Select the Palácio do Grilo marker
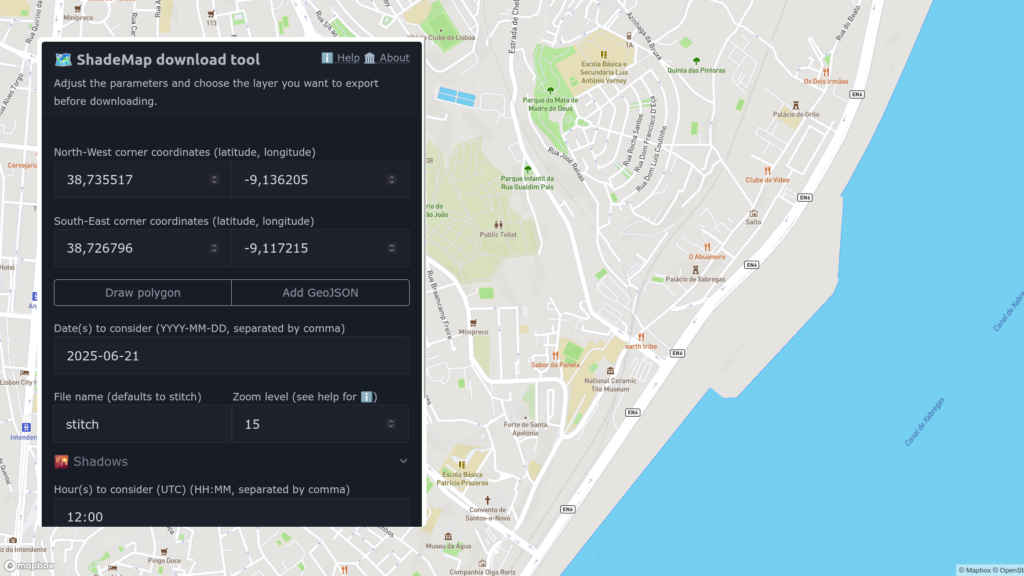Screen dimensions: 1024x576 (796, 105)
